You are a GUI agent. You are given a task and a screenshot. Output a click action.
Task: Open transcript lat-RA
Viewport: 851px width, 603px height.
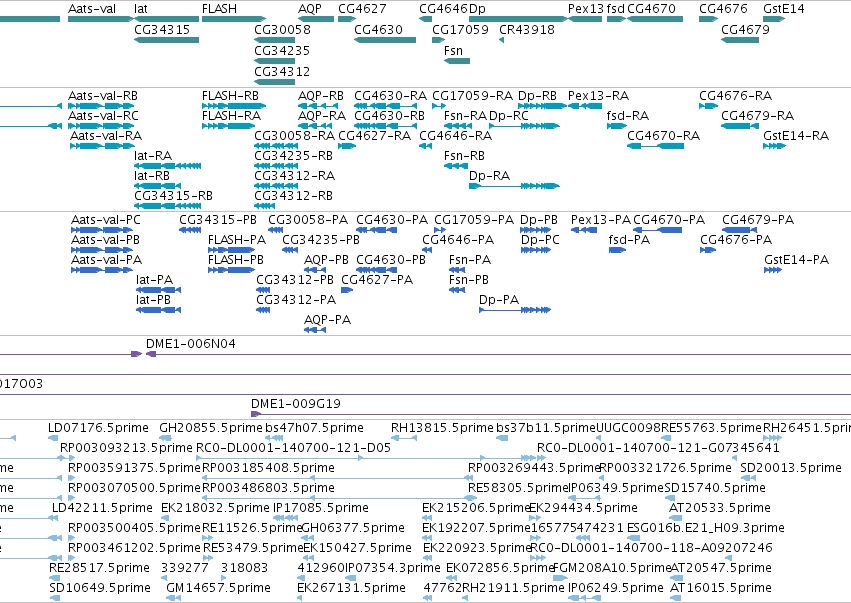pos(153,156)
